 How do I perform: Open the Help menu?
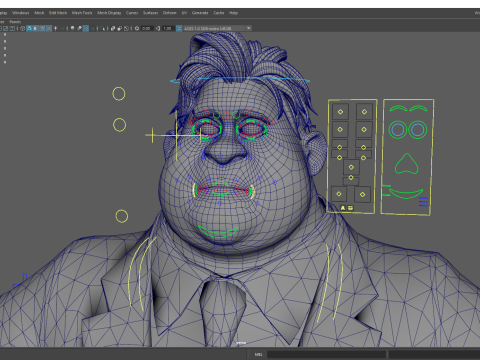tap(234, 13)
